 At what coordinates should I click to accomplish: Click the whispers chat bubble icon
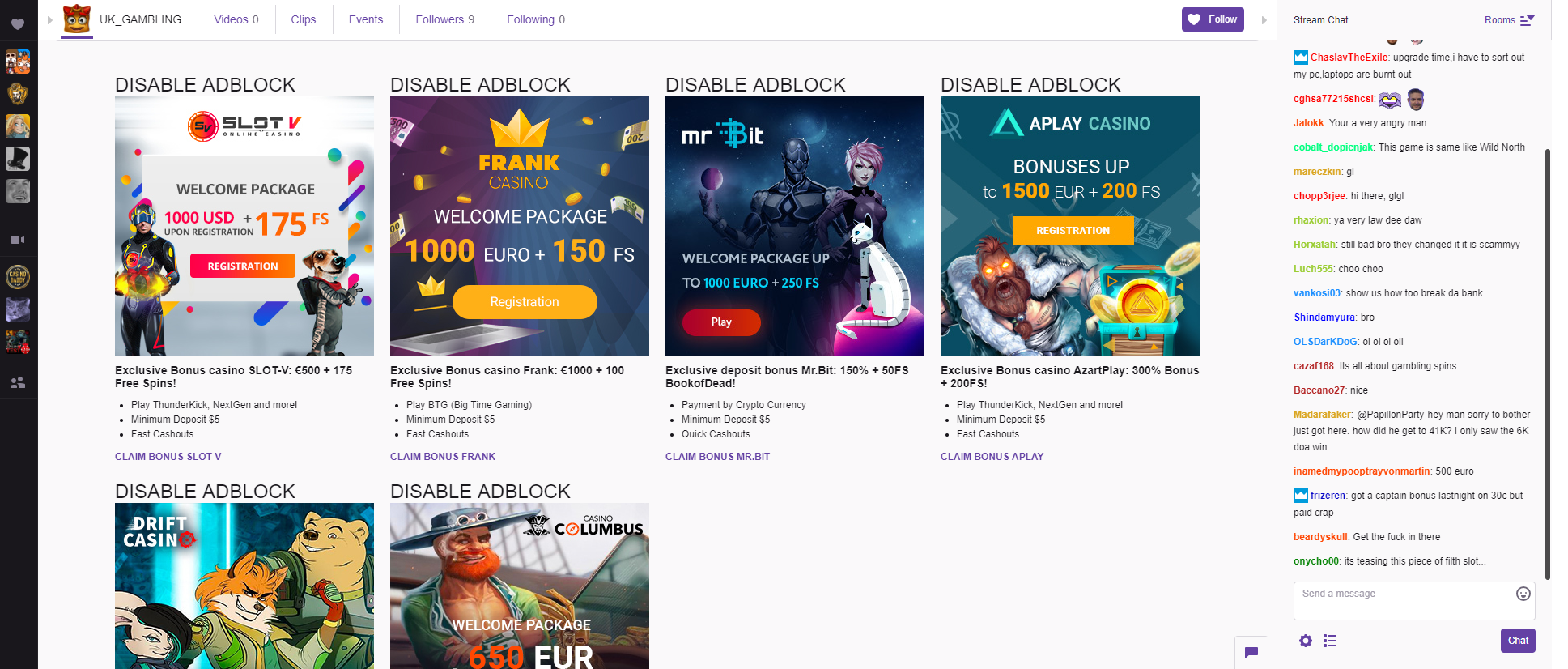coord(1251,653)
